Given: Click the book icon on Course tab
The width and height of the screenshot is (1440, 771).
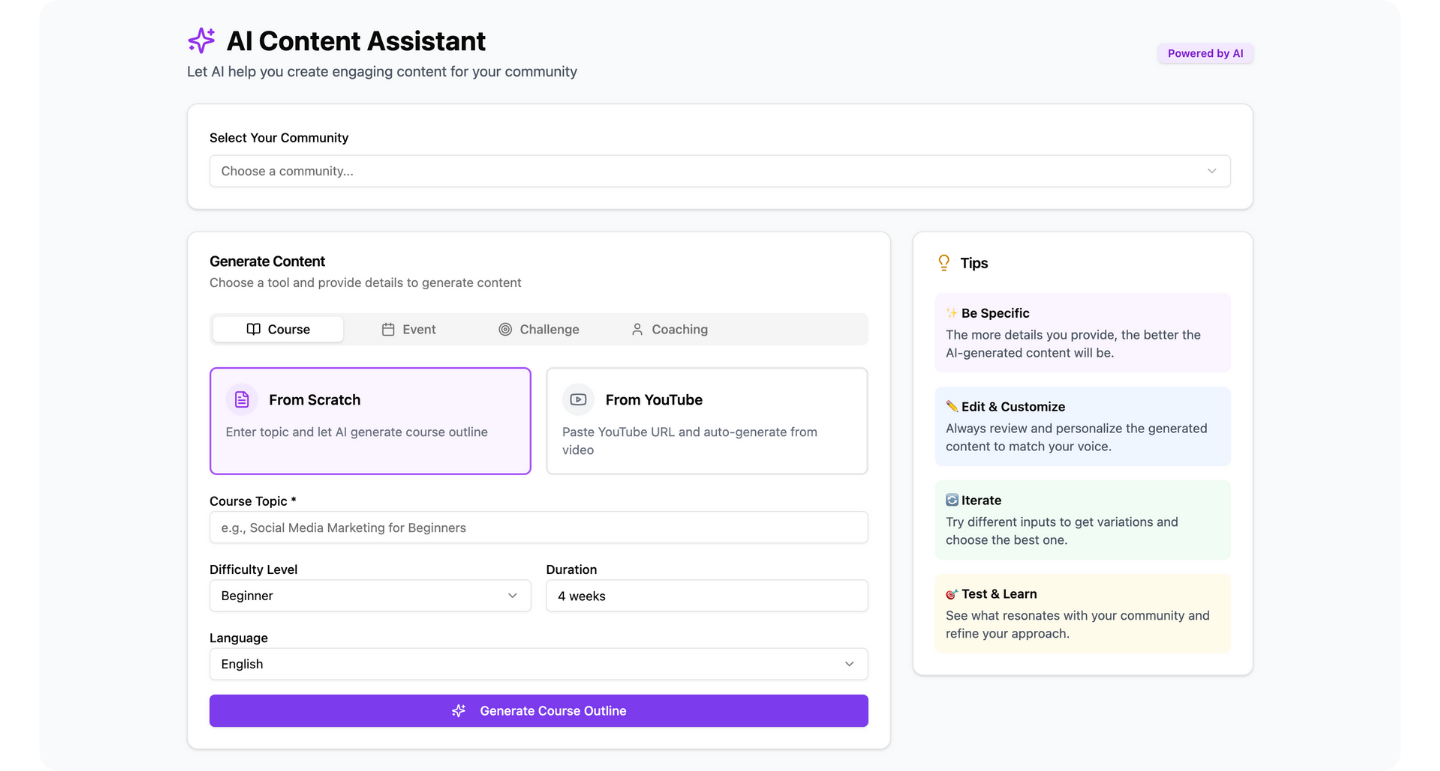Looking at the screenshot, I should coord(254,329).
